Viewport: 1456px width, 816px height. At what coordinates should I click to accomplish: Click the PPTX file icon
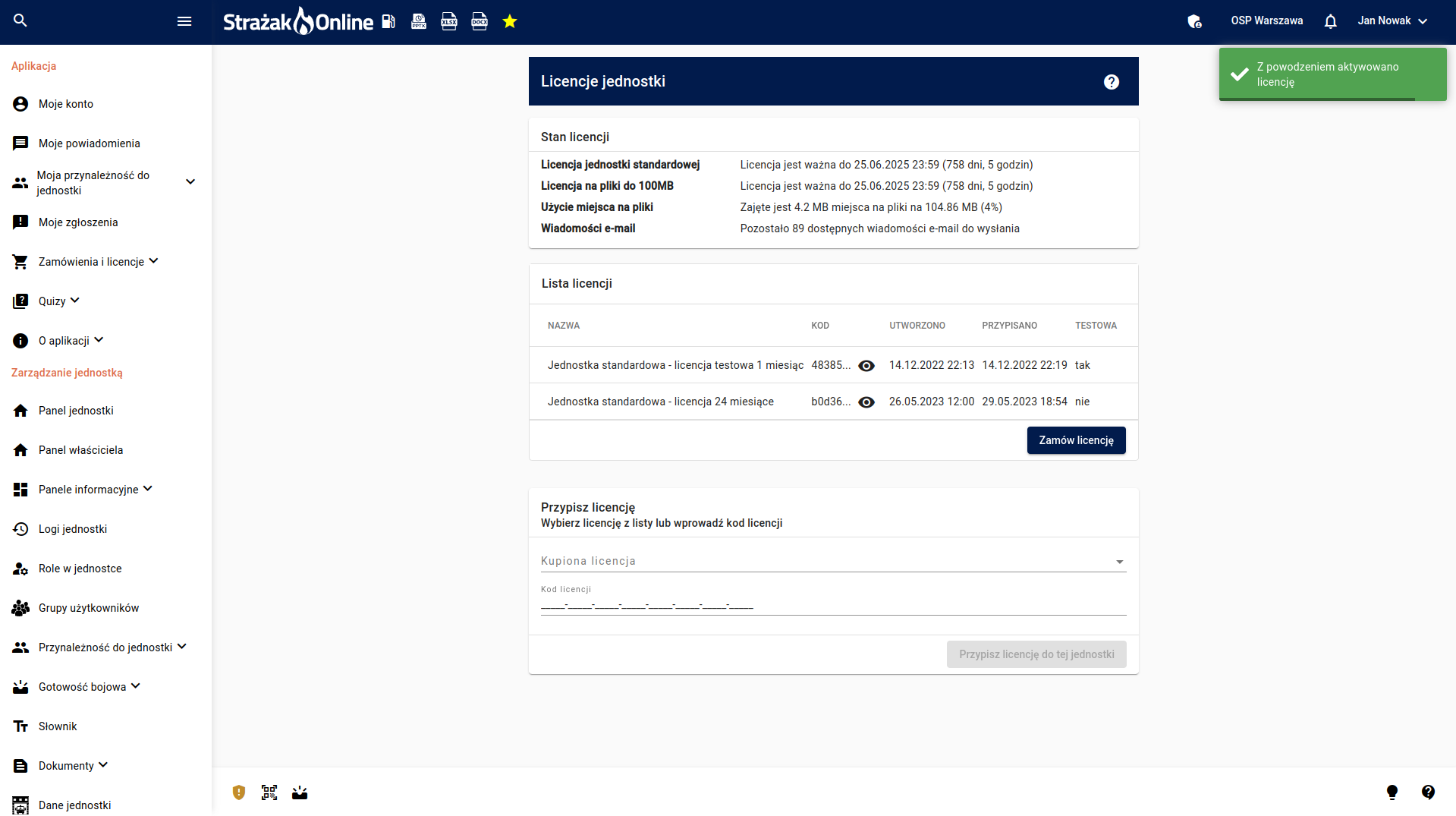tap(419, 21)
